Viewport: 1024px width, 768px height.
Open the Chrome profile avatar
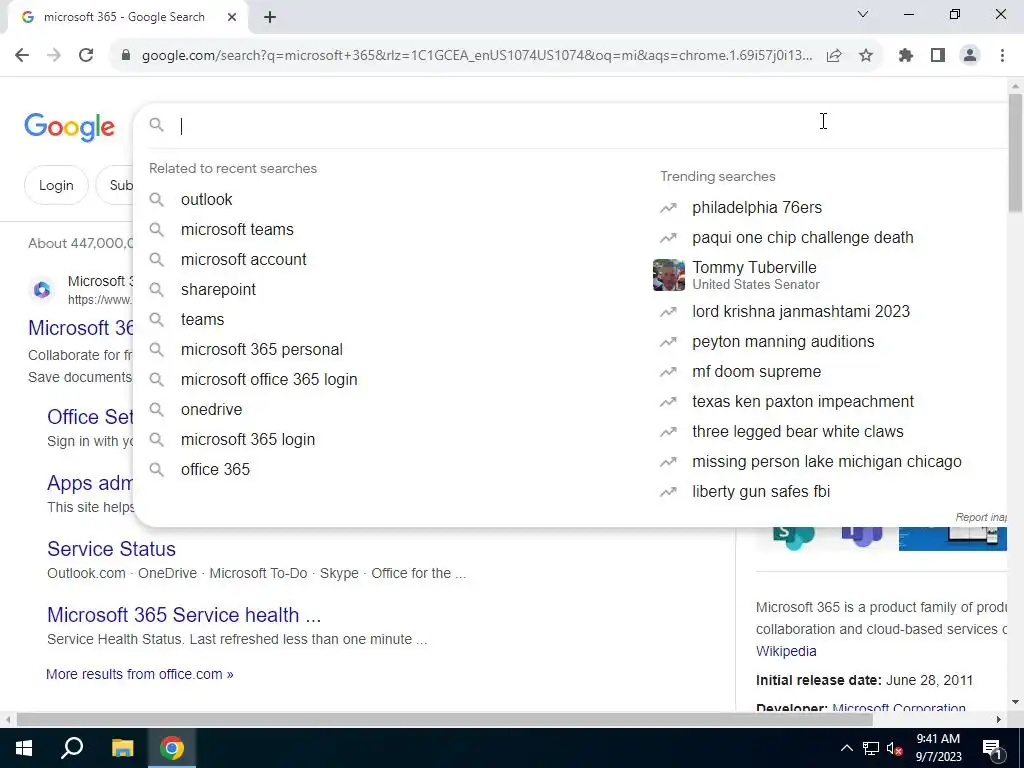click(x=970, y=56)
